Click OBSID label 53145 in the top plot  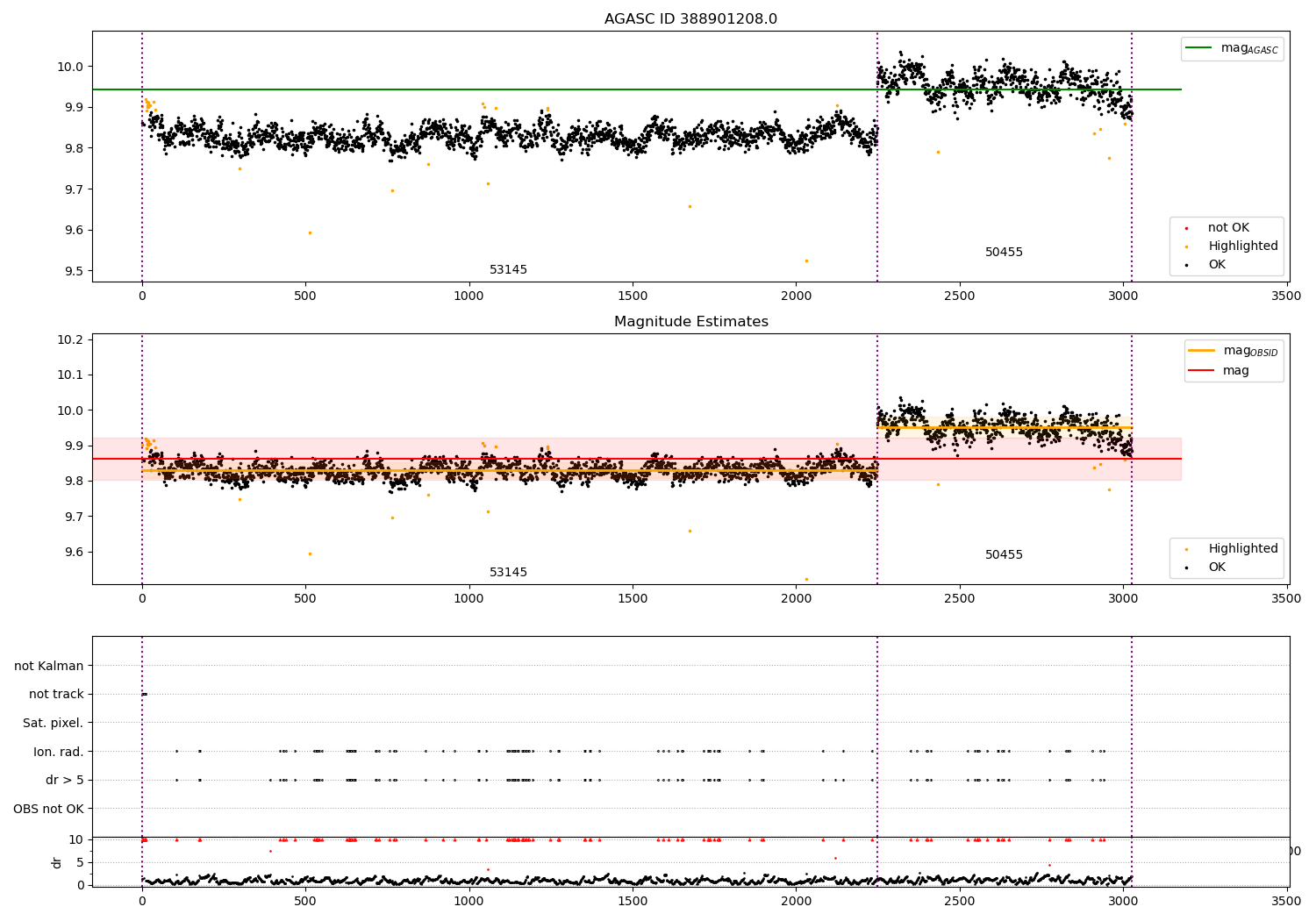(x=509, y=270)
